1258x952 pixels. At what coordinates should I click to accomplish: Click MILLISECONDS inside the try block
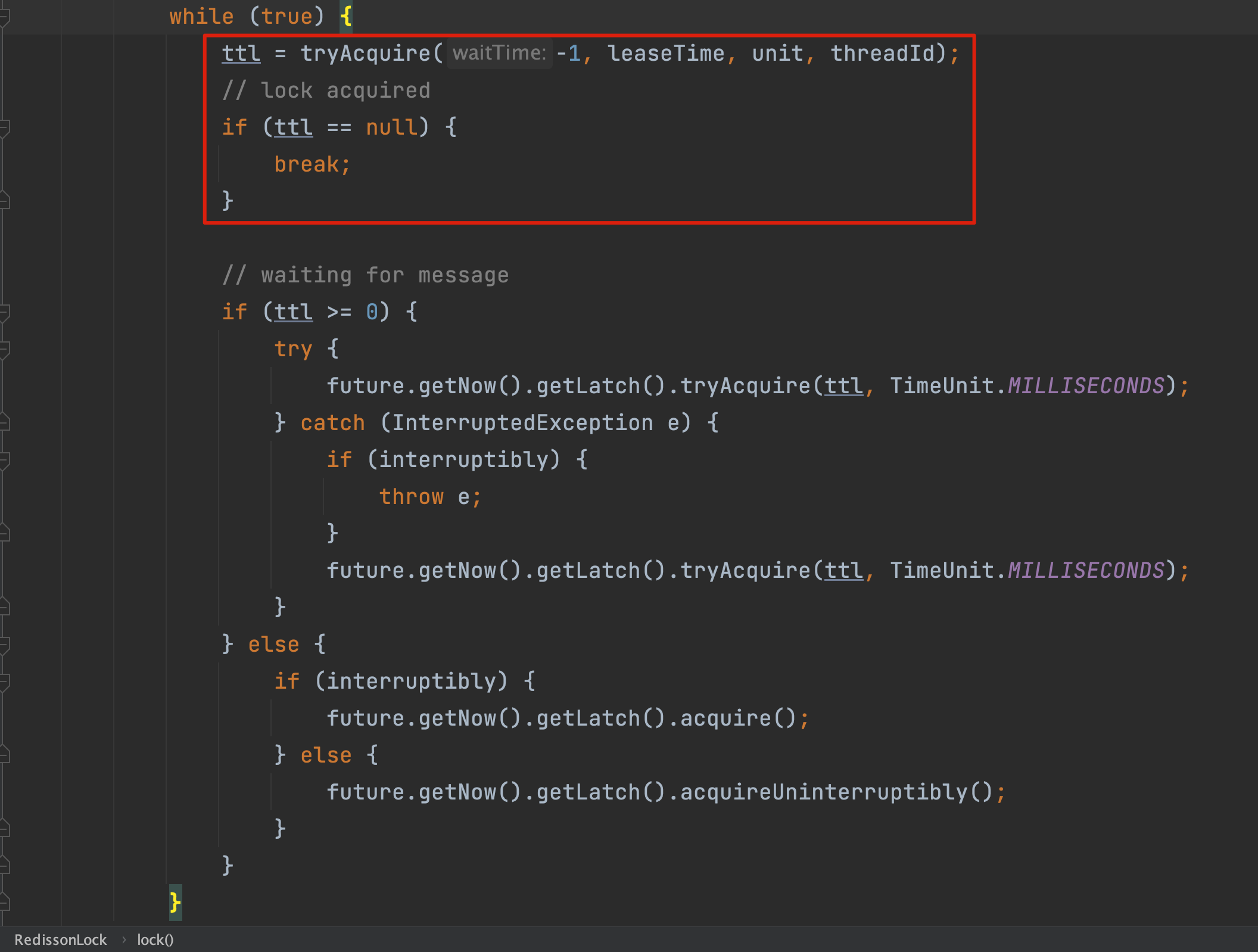[x=1086, y=386]
